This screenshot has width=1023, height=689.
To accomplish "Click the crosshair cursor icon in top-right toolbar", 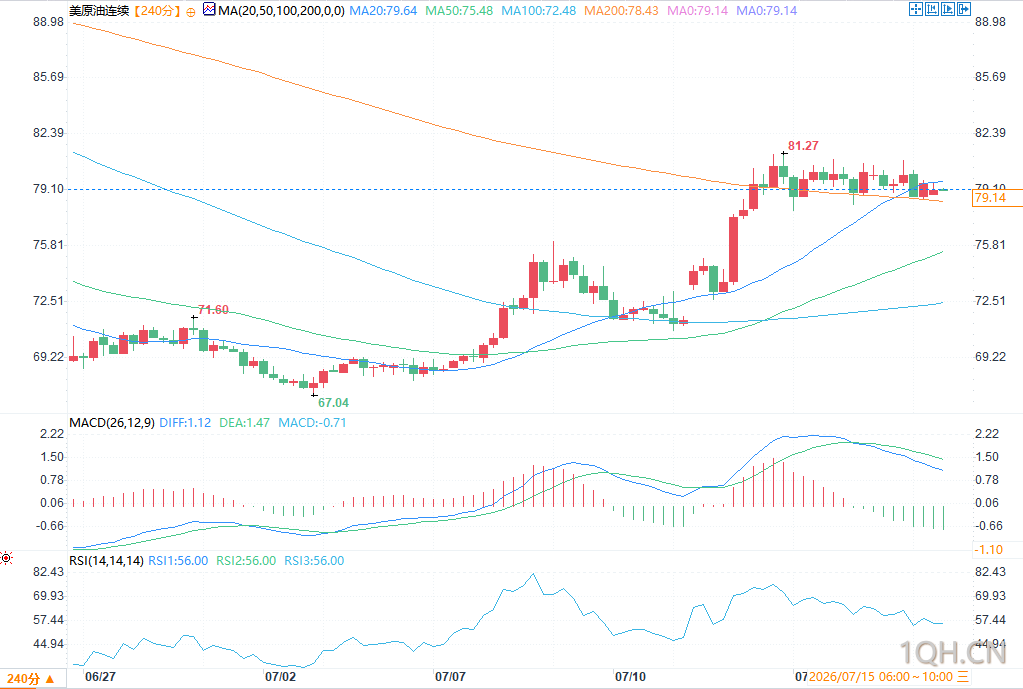I will pyautogui.click(x=916, y=9).
